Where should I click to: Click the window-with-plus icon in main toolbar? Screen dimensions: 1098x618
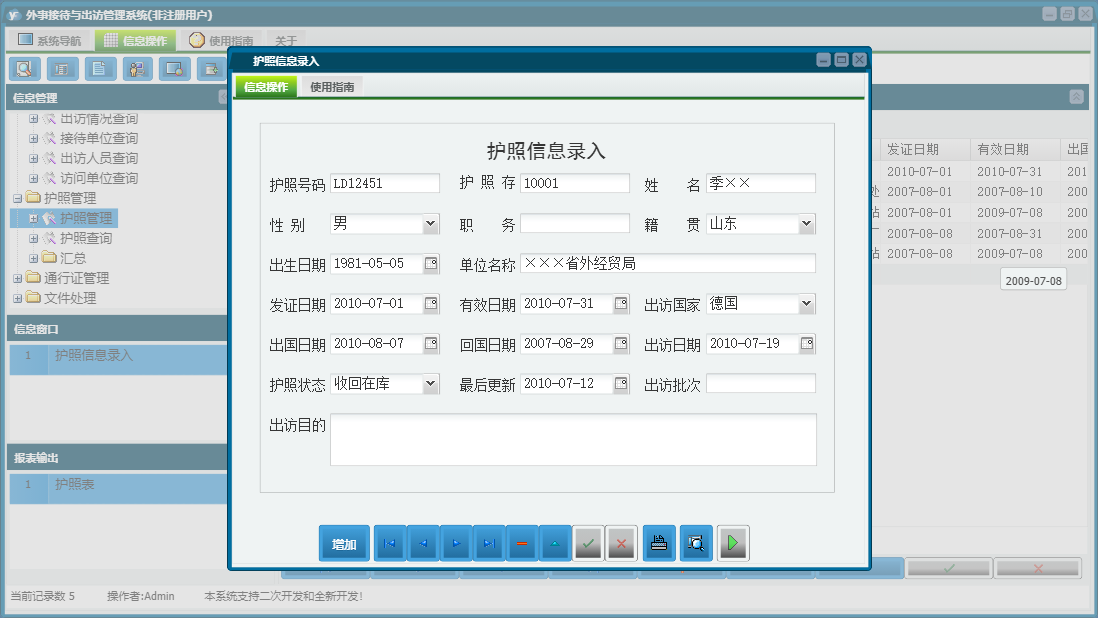pos(211,69)
